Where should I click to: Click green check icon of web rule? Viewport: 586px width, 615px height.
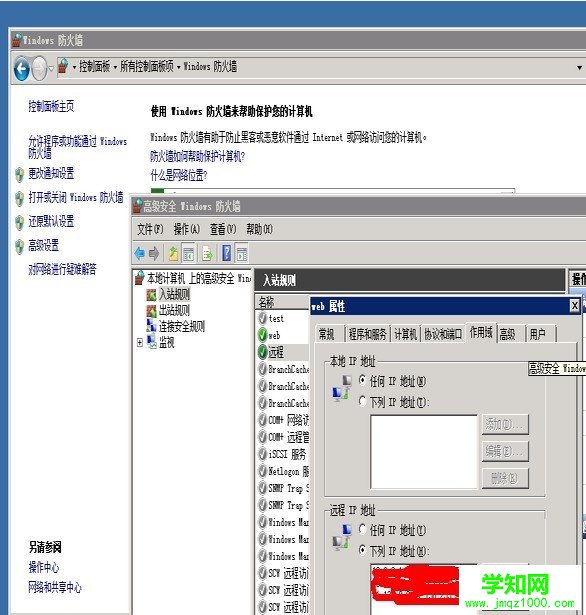pyautogui.click(x=262, y=335)
